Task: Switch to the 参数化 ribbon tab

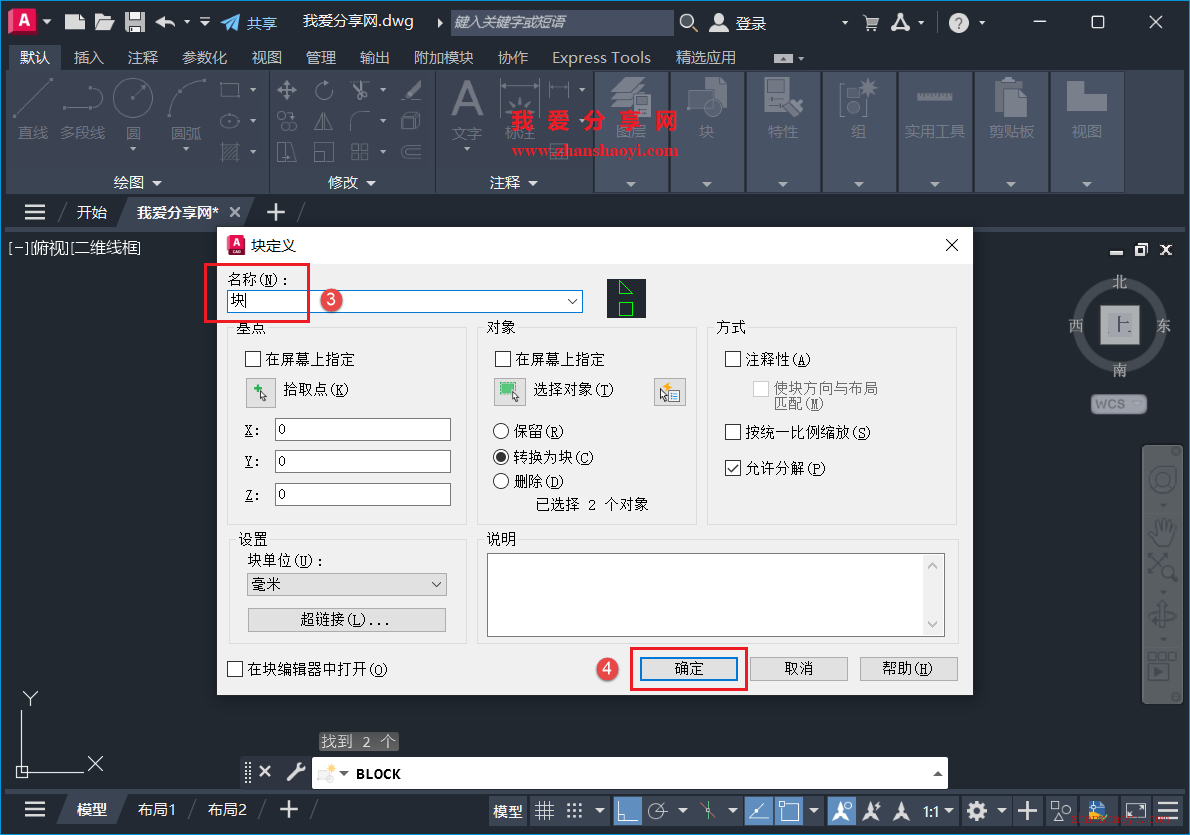Action: pos(205,58)
